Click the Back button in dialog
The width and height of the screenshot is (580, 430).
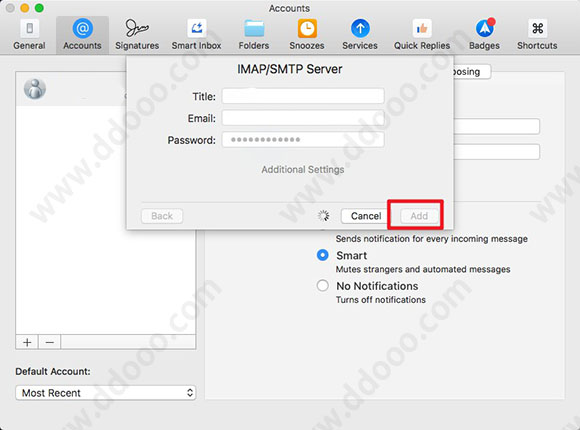(162, 216)
